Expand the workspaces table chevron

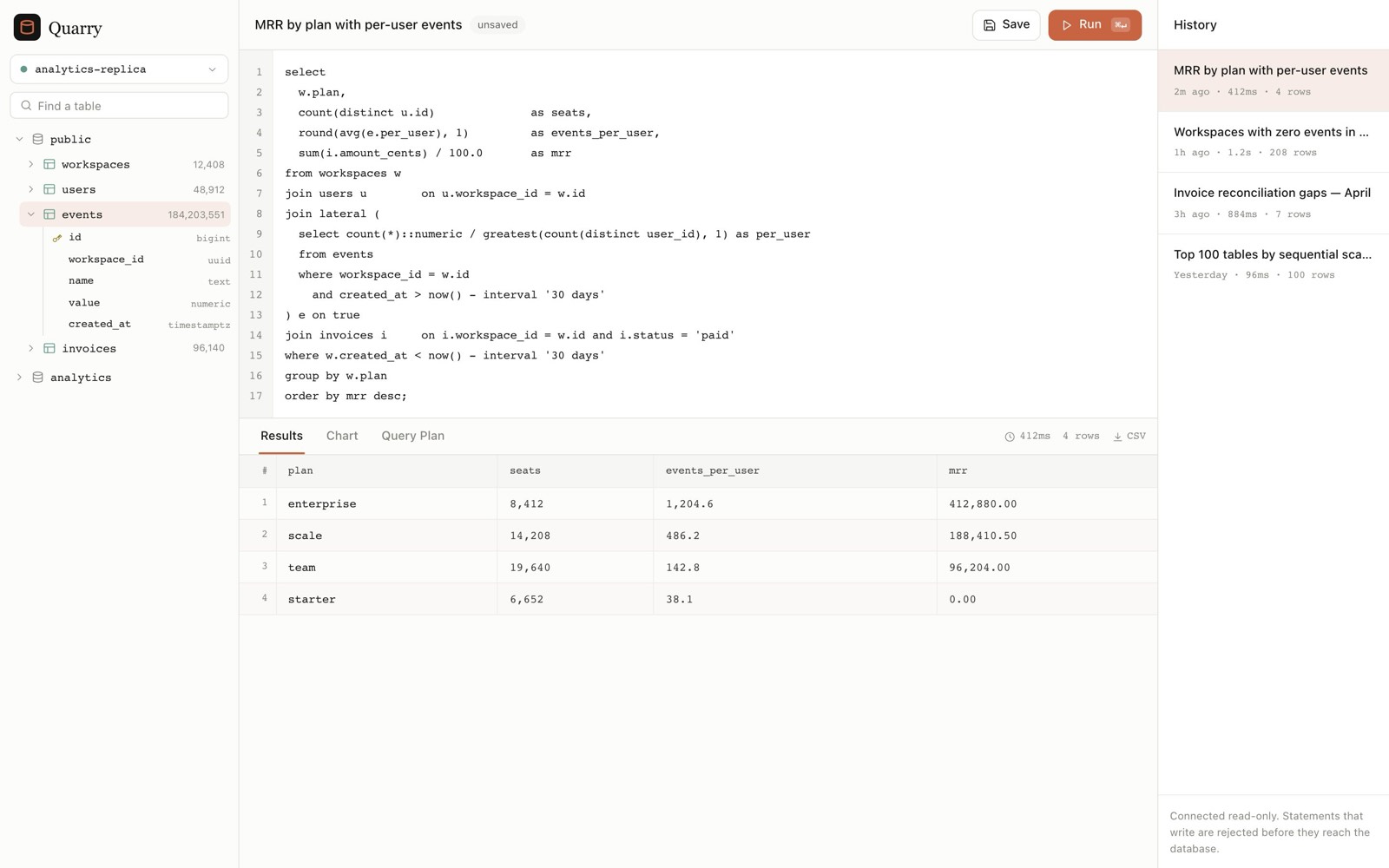tap(31, 164)
